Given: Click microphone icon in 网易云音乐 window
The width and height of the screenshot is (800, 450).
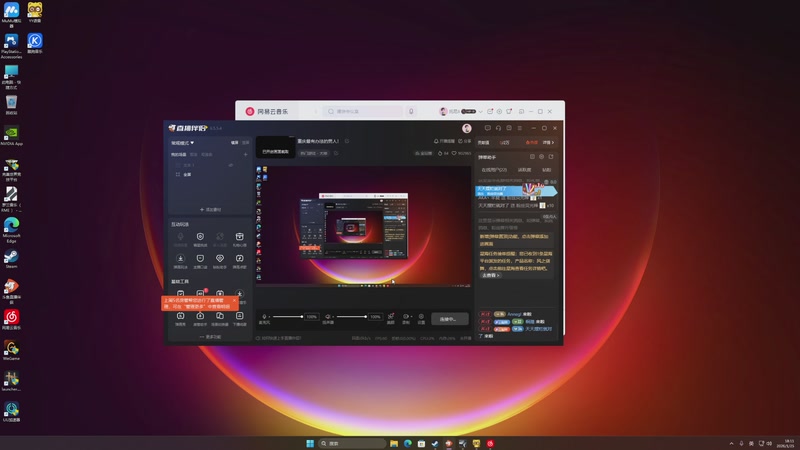Looking at the screenshot, I should coord(411,111).
